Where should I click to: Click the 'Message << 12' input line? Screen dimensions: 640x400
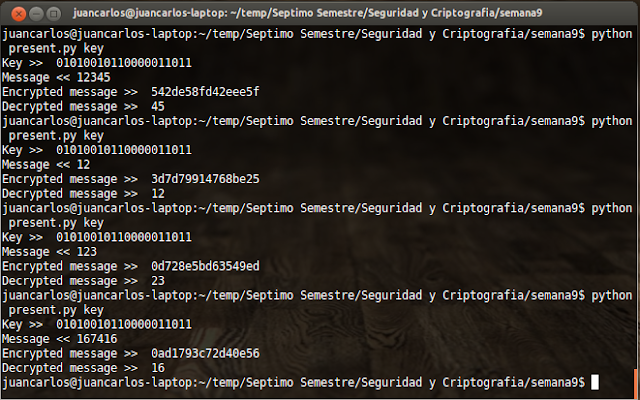[x=46, y=164]
